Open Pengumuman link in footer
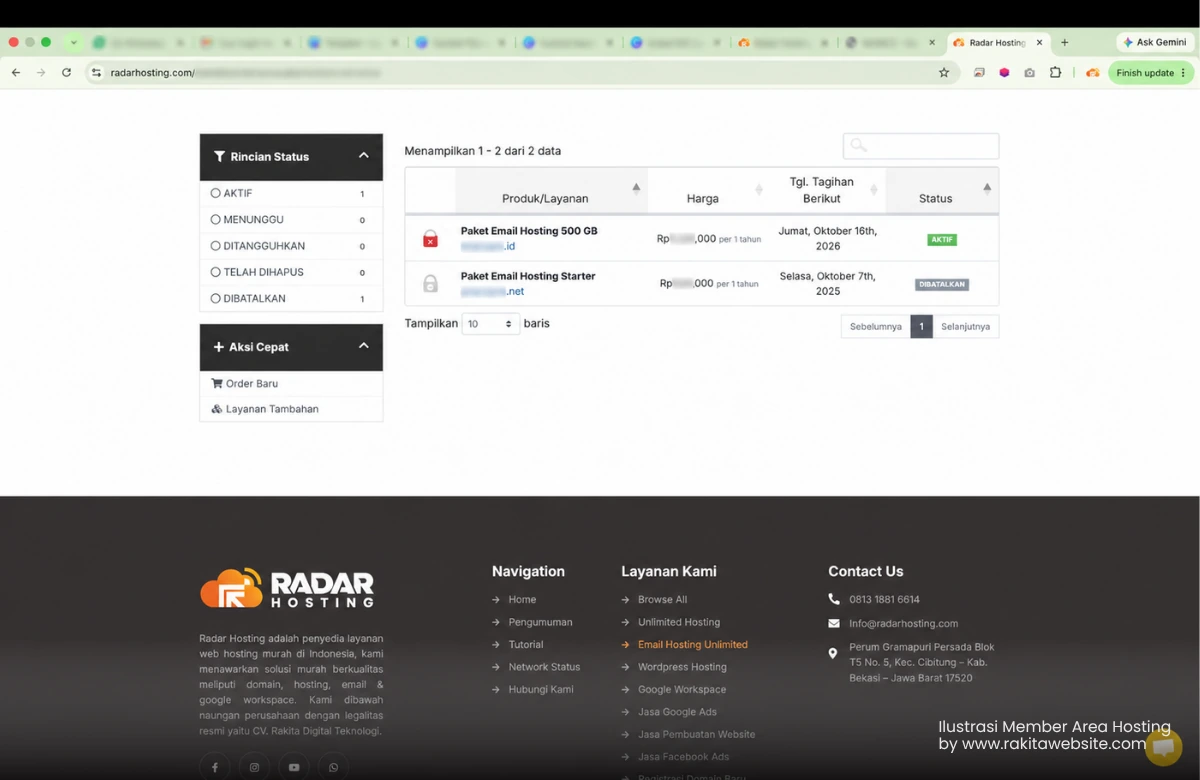This screenshot has width=1200, height=780. pos(540,622)
